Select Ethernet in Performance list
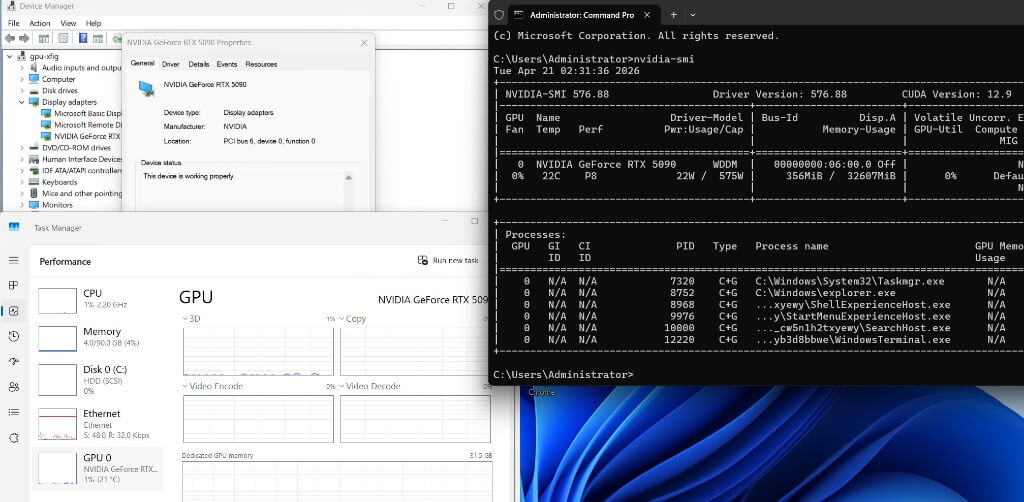The height and width of the screenshot is (502, 1024). tap(97, 424)
